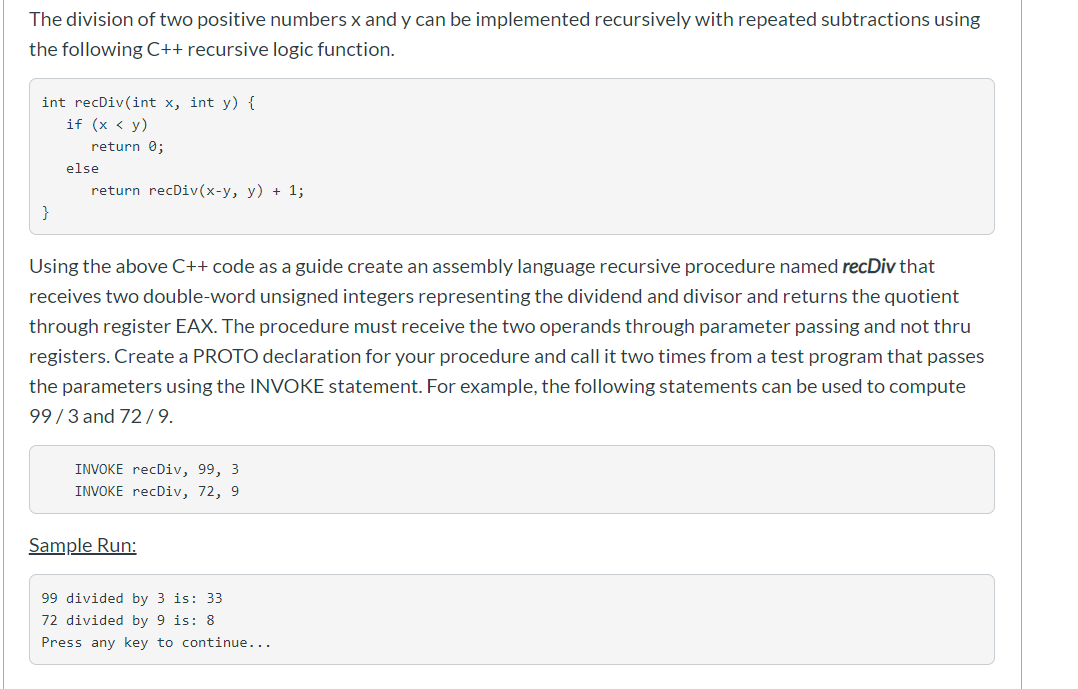Click 'Press any key to continue...' line
Image resolution: width=1078 pixels, height=689 pixels.
(x=157, y=642)
